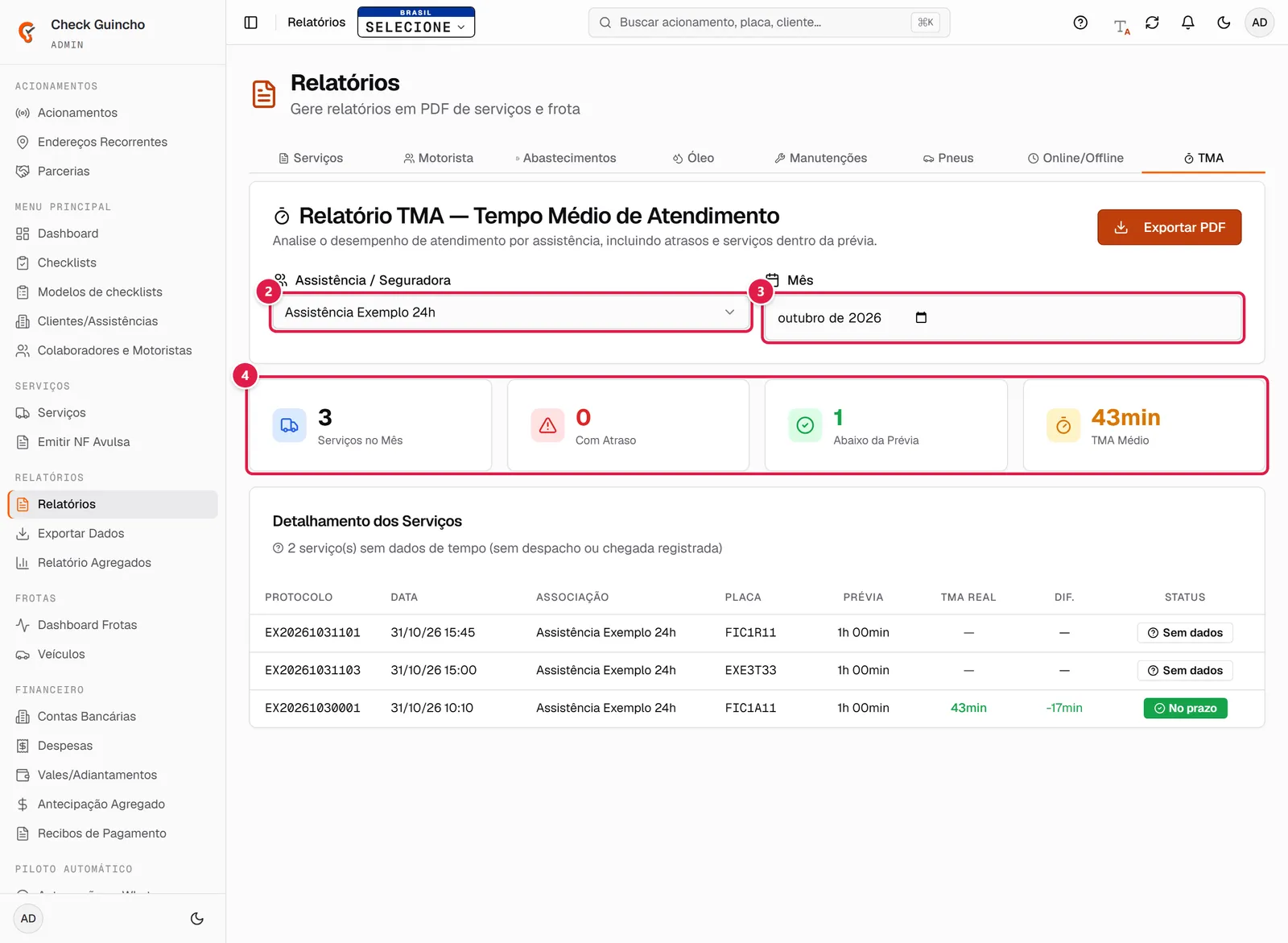1288x943 pixels.
Task: Click the refresh sync icon
Action: coord(1152,23)
